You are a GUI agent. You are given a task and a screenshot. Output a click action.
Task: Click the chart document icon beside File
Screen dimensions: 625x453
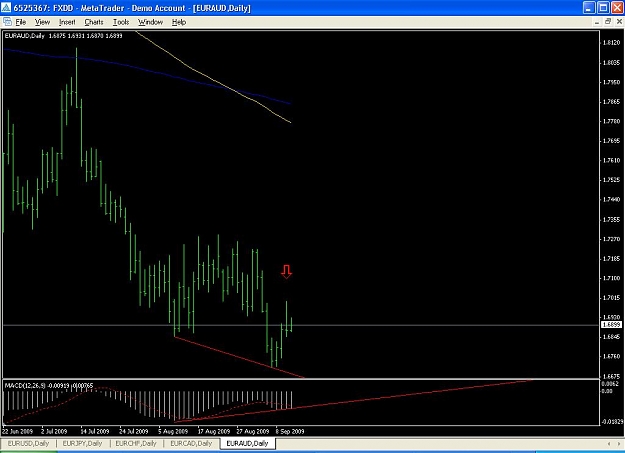tap(7, 22)
